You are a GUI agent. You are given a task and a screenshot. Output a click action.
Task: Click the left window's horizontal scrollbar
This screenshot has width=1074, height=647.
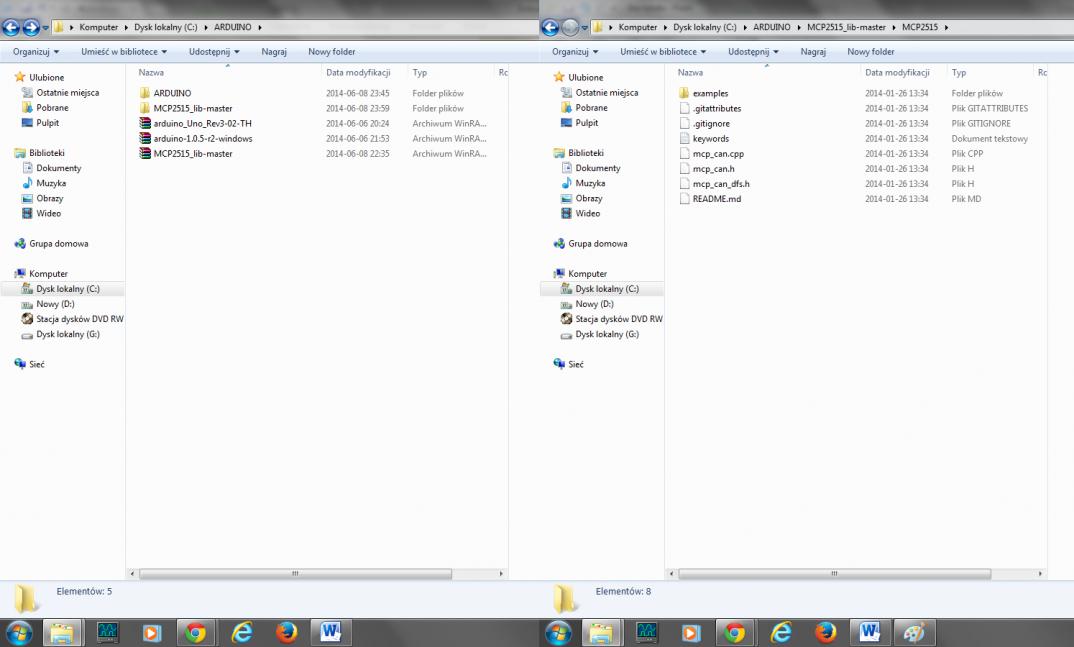(x=295, y=574)
